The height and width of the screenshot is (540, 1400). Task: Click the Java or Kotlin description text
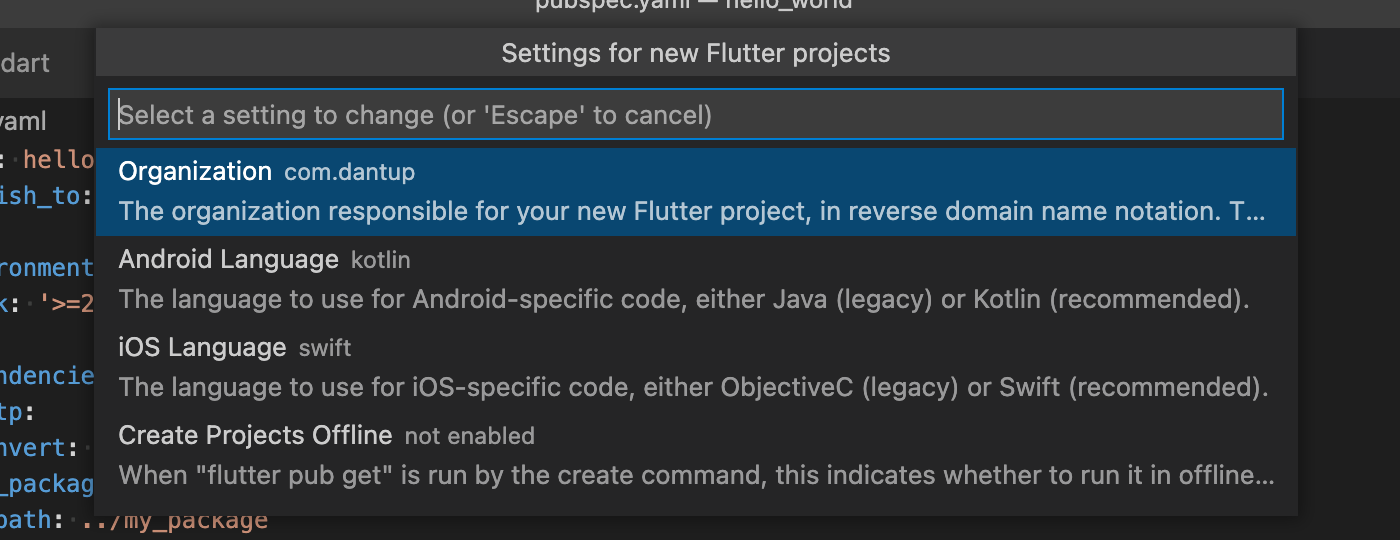684,300
